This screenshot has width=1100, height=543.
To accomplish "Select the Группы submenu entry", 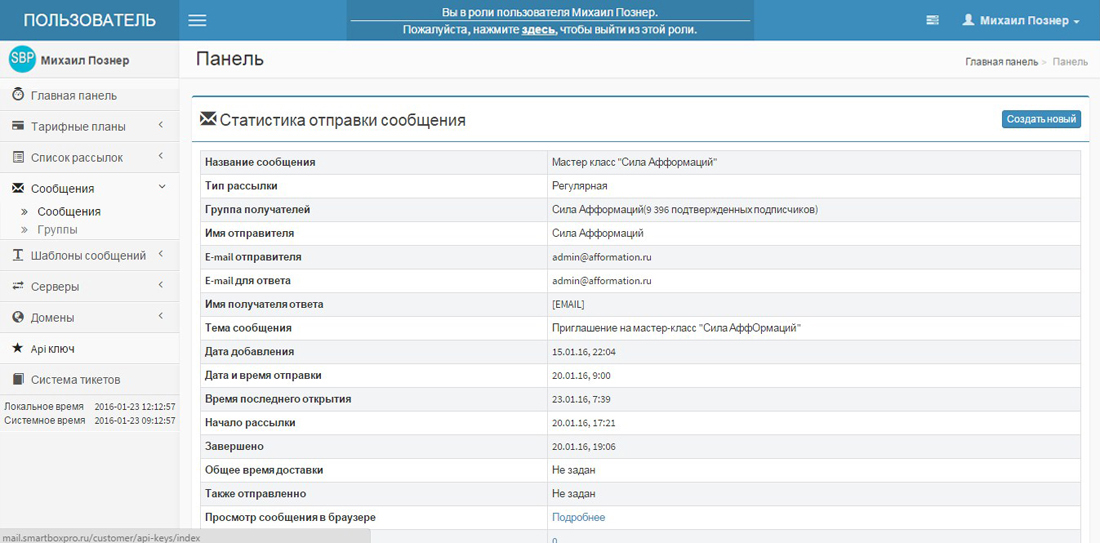I will [58, 229].
